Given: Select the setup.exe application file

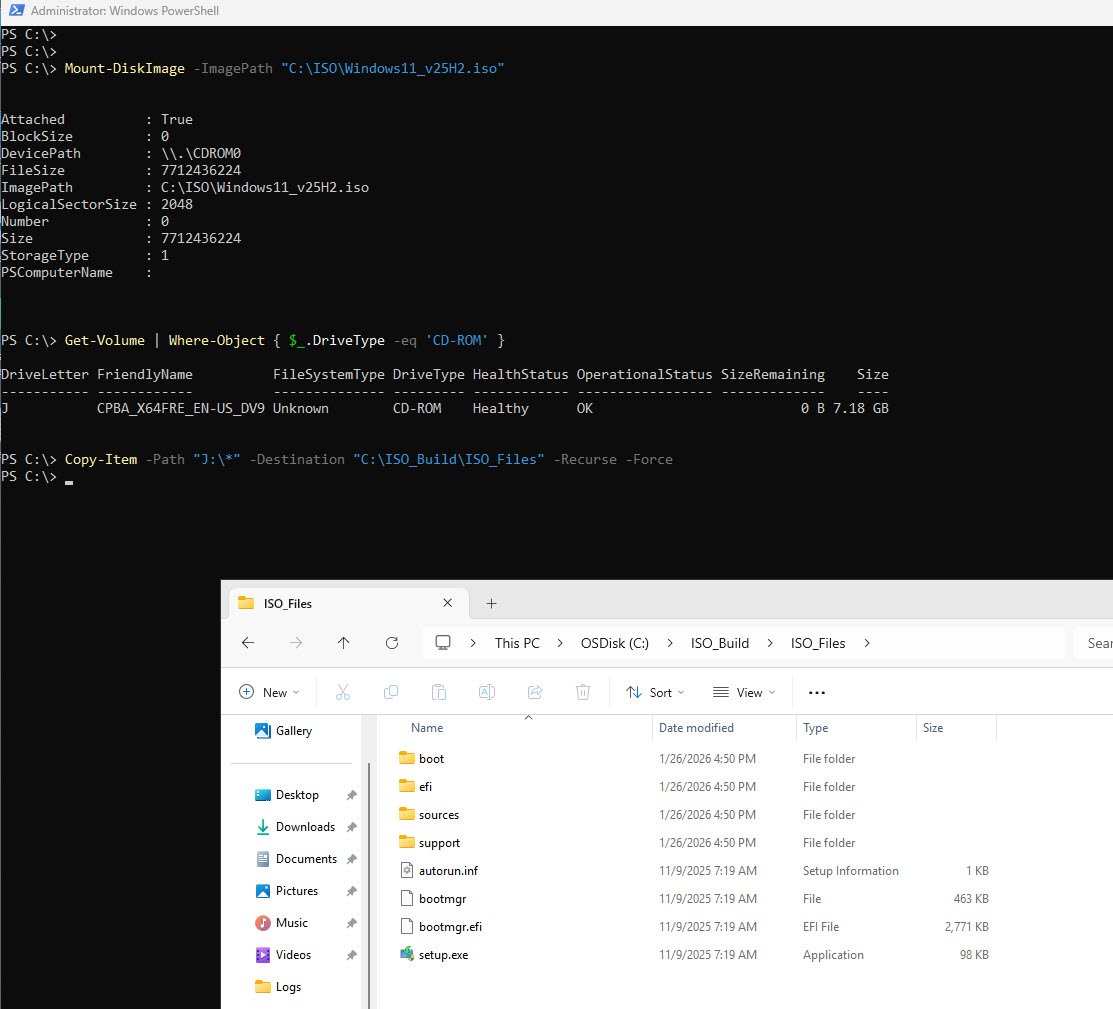Looking at the screenshot, I should coord(443,955).
